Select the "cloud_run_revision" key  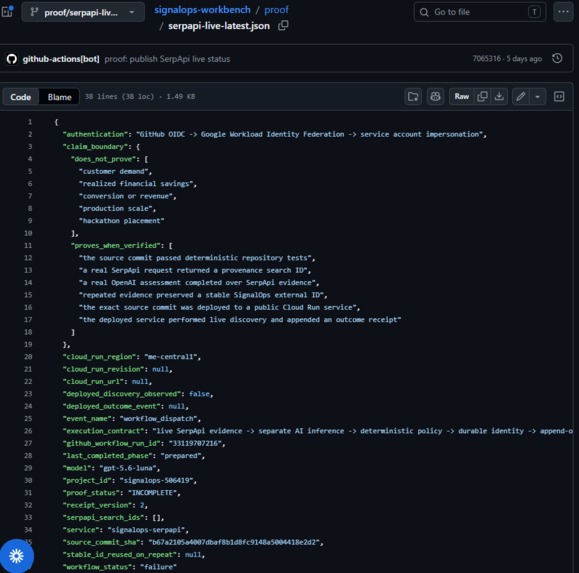[103, 369]
